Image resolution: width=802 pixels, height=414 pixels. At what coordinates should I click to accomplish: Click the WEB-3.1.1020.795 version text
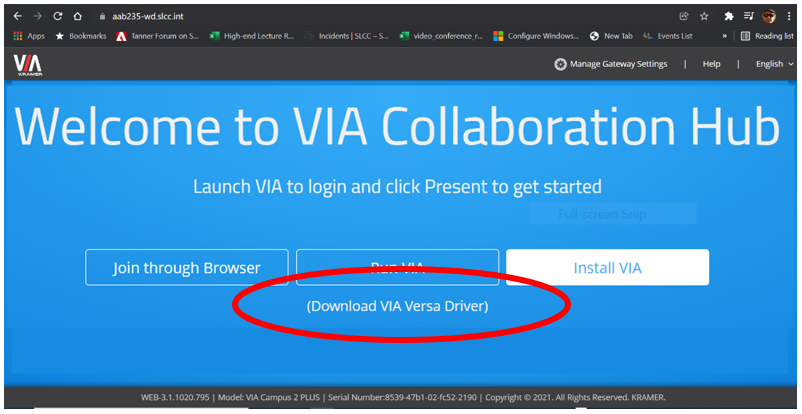(x=174, y=398)
